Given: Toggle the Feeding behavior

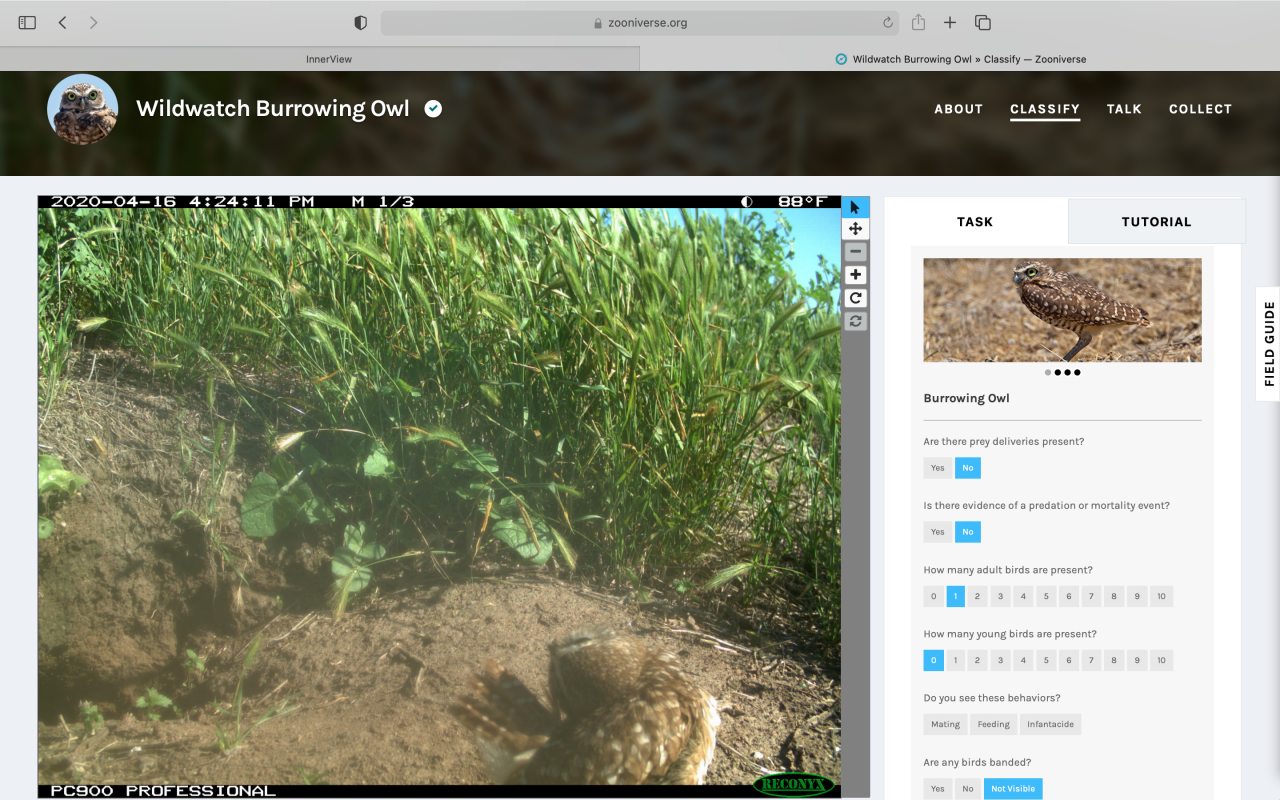Looking at the screenshot, I should pos(994,724).
